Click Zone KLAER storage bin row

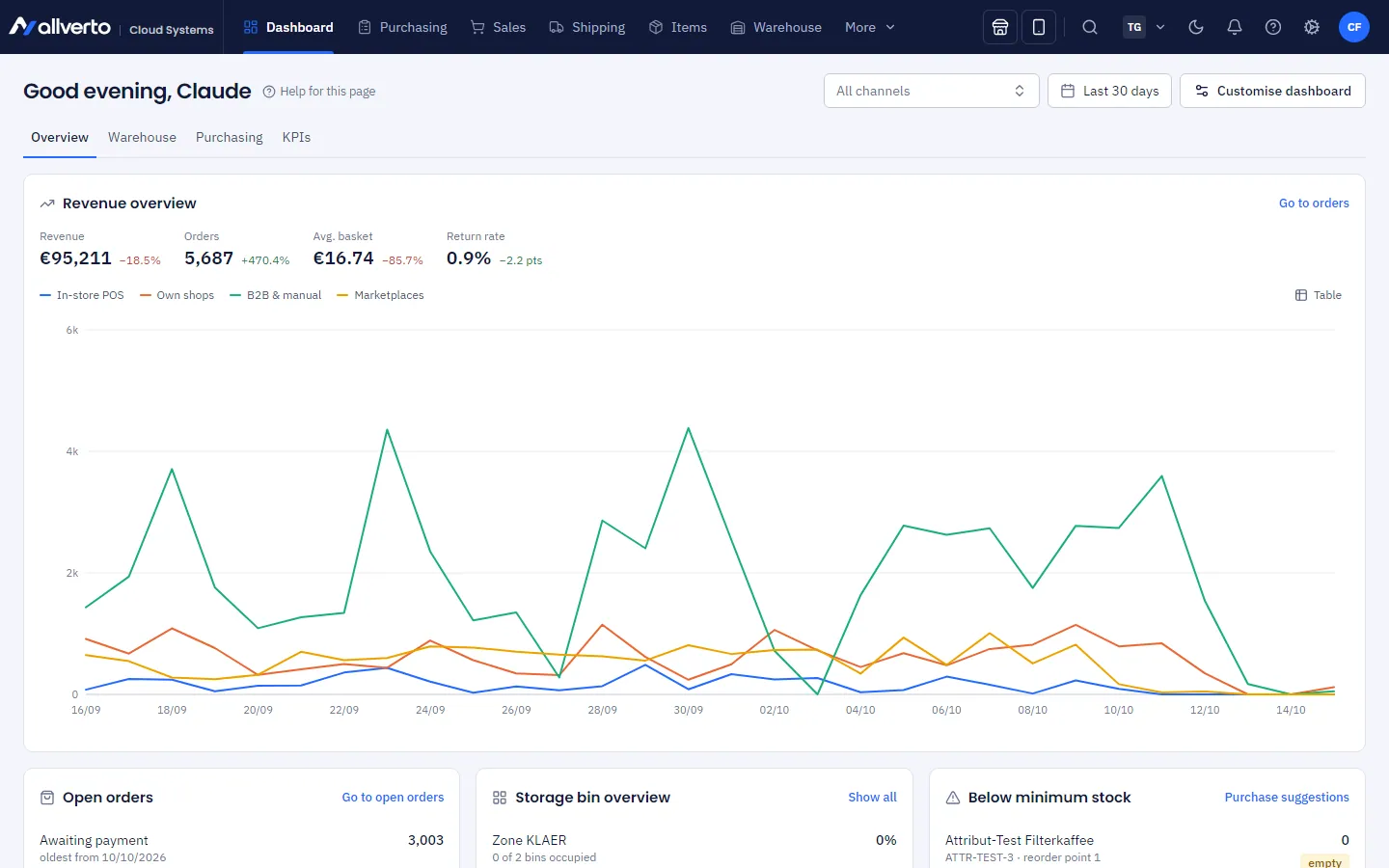(x=694, y=848)
